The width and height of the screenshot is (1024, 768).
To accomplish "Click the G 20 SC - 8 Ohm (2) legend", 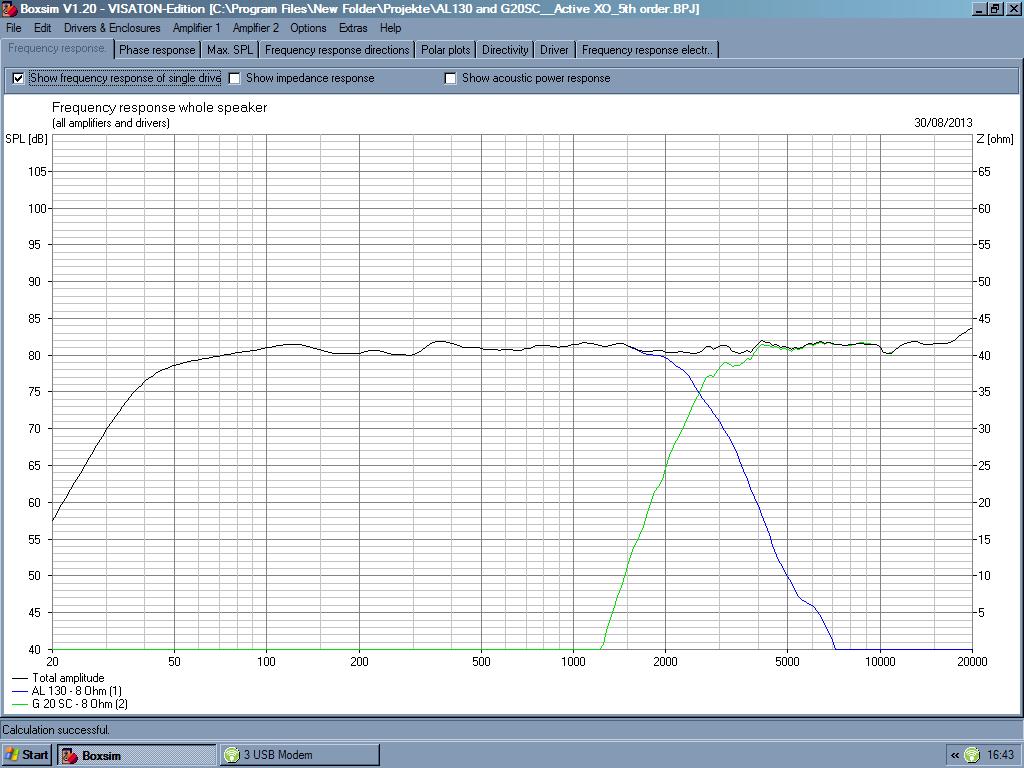I will coord(71,704).
